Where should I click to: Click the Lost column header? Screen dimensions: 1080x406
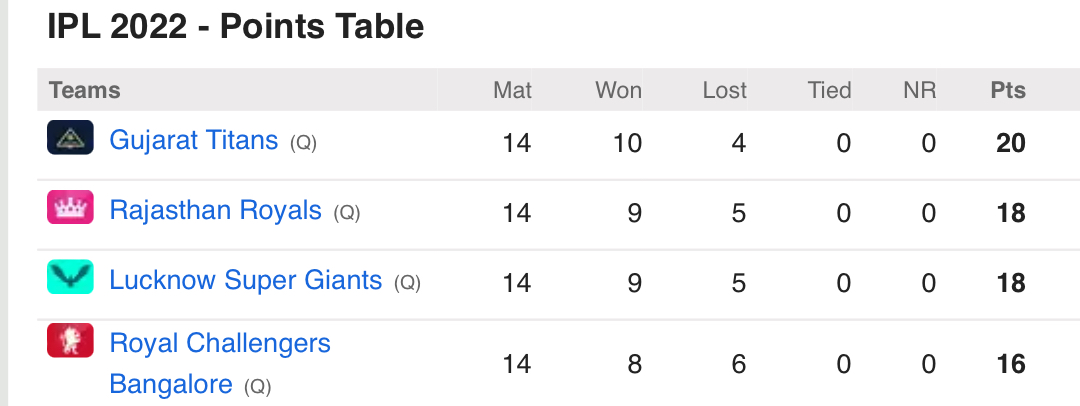tap(725, 90)
